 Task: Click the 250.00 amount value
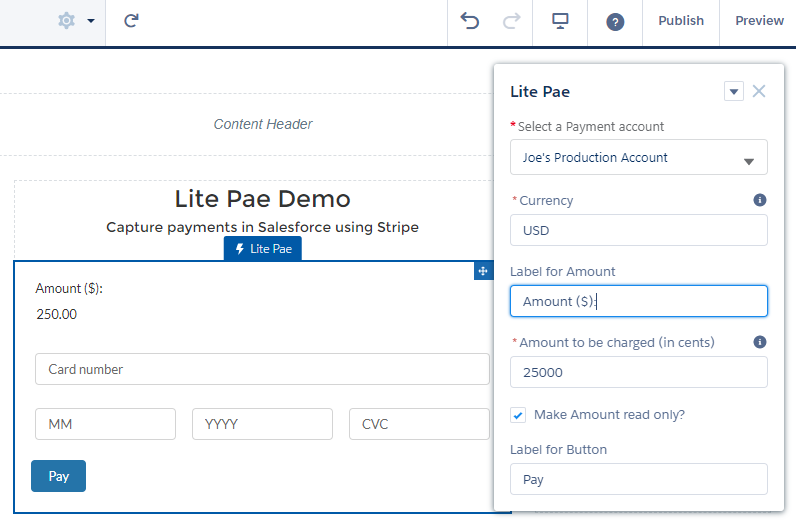click(x=56, y=314)
